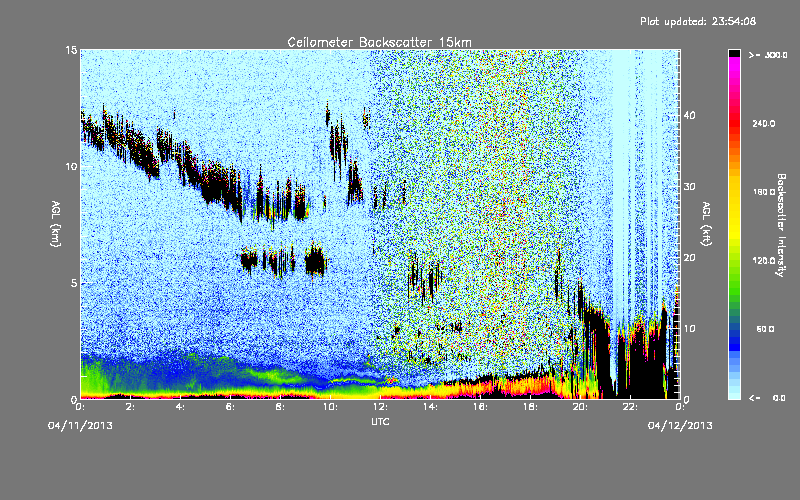Click the colorbar value 240.0
Image resolution: width=800 pixels, height=500 pixels.
coord(764,124)
